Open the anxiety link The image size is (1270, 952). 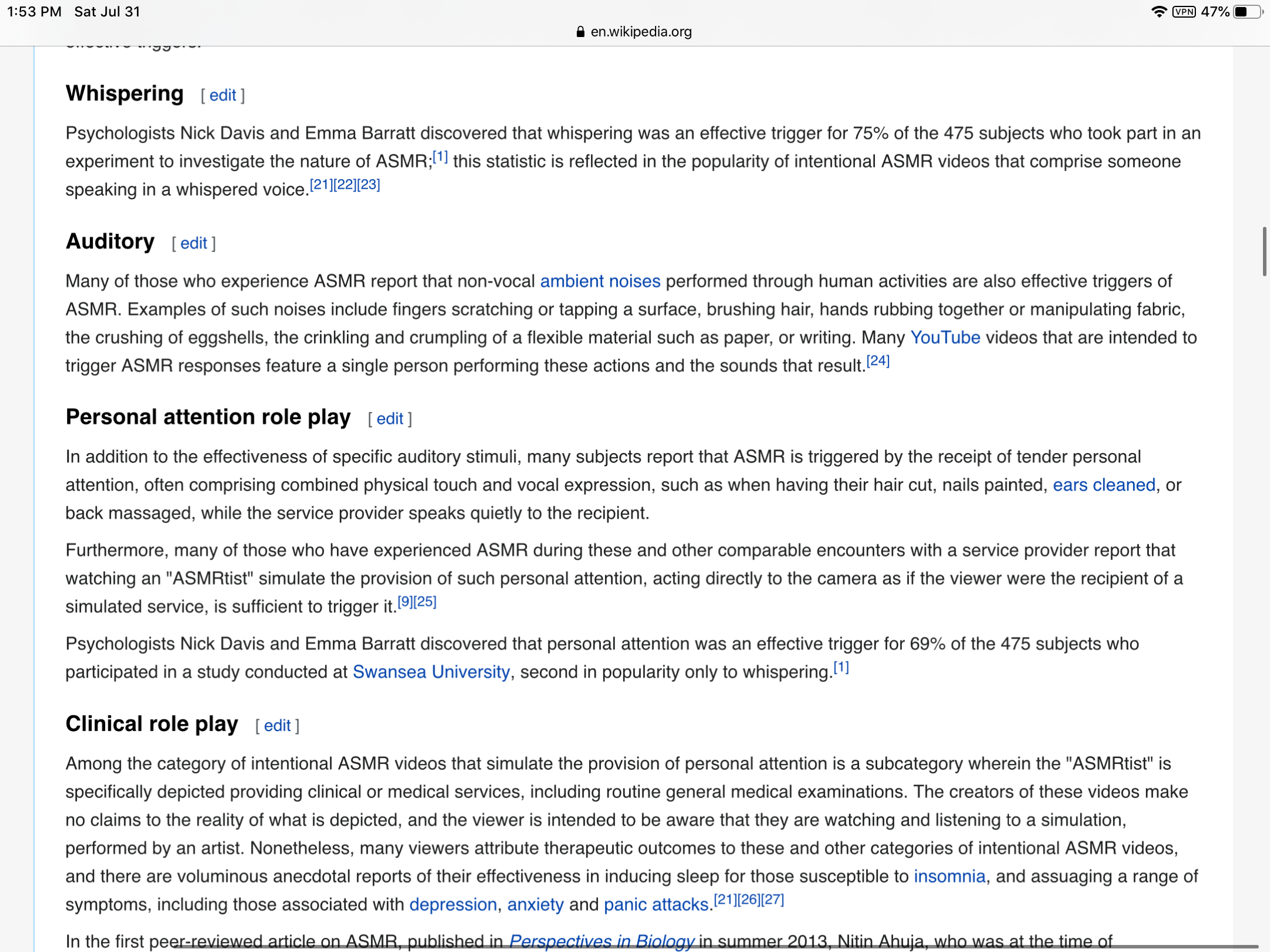click(536, 905)
